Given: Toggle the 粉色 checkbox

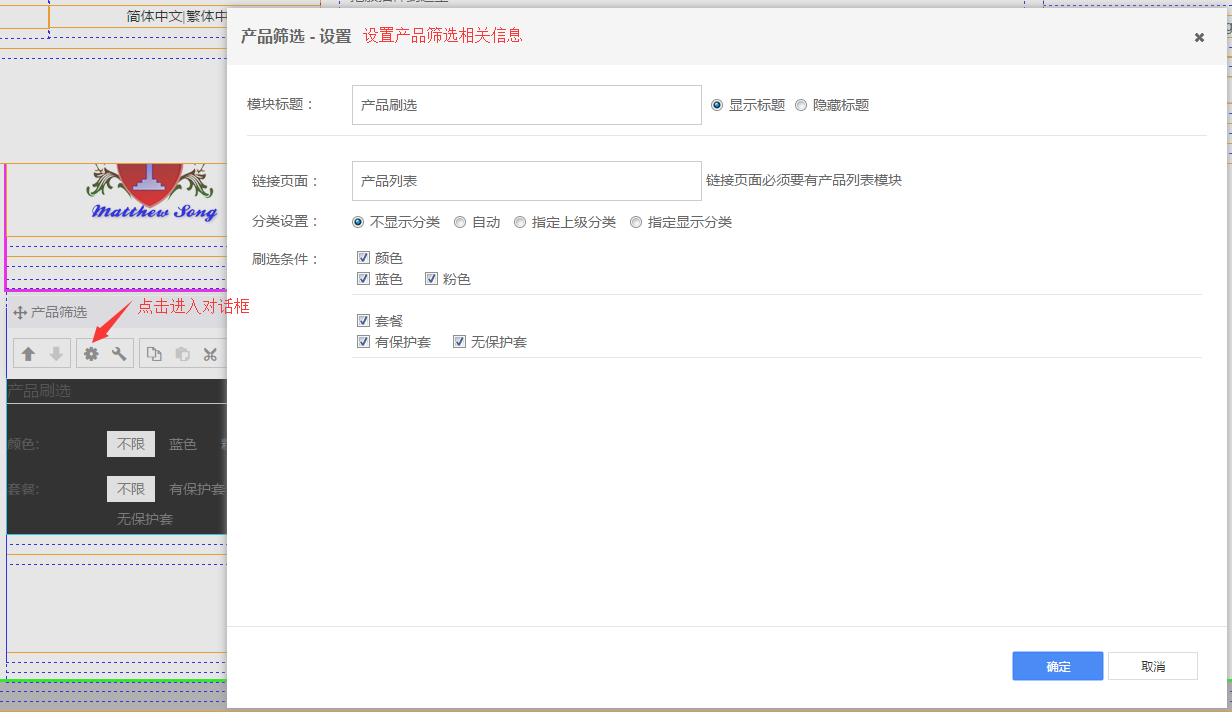Looking at the screenshot, I should [431, 279].
